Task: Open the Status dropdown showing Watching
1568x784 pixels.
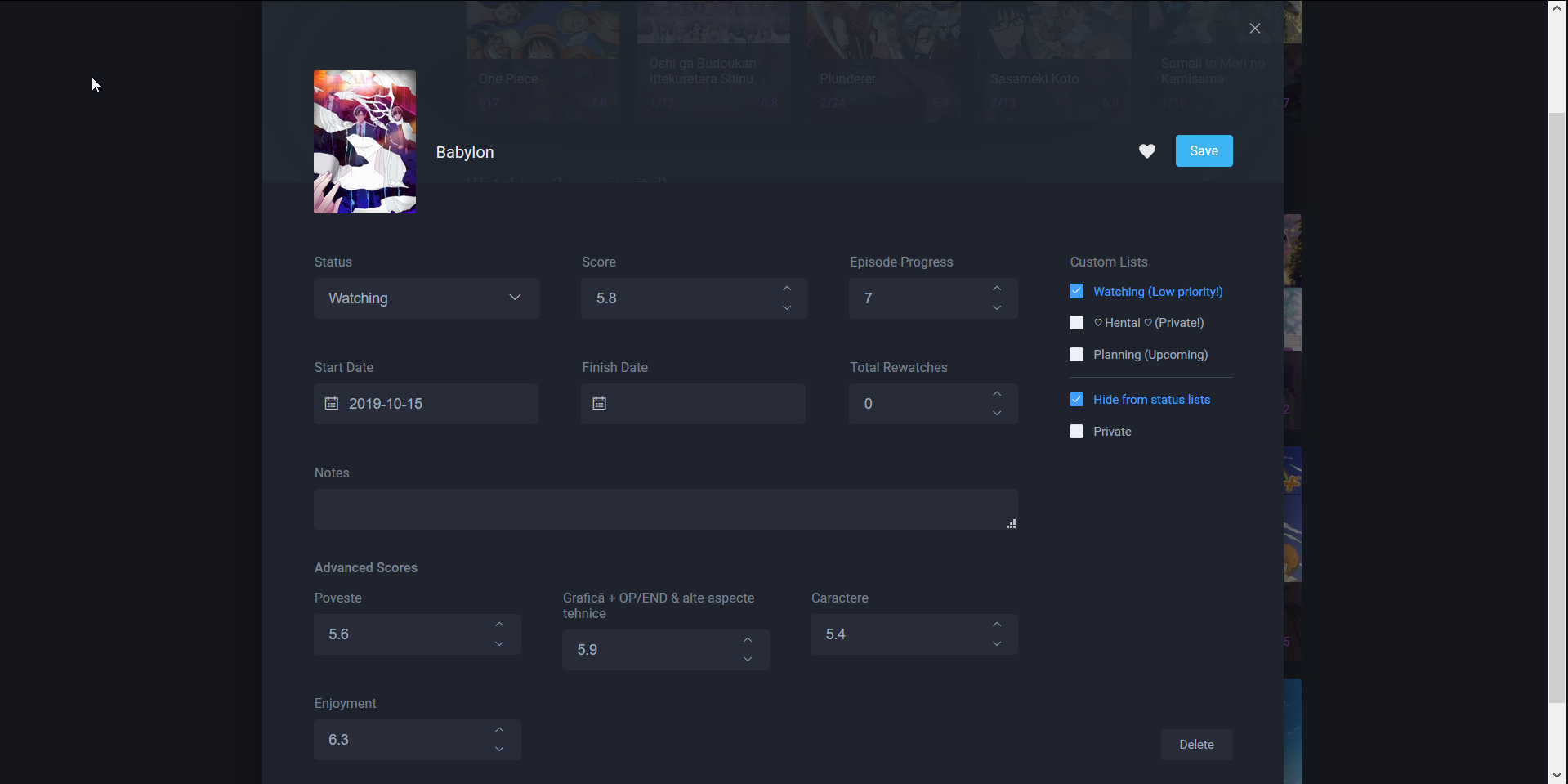Action: pos(427,298)
